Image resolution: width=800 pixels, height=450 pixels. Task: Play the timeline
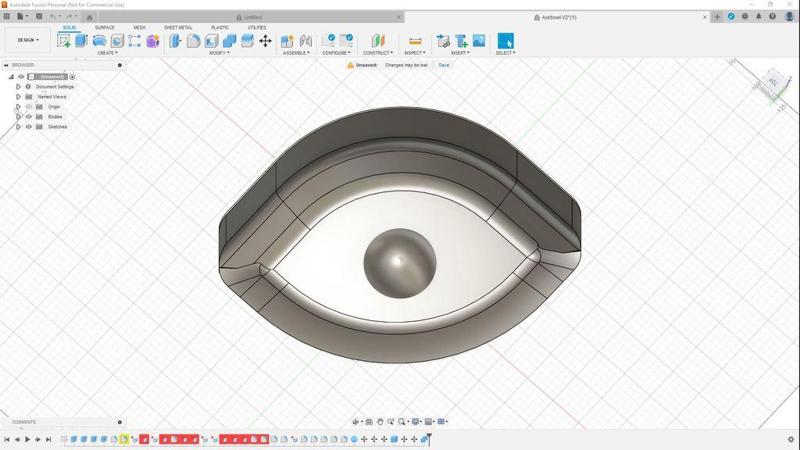[x=27, y=439]
